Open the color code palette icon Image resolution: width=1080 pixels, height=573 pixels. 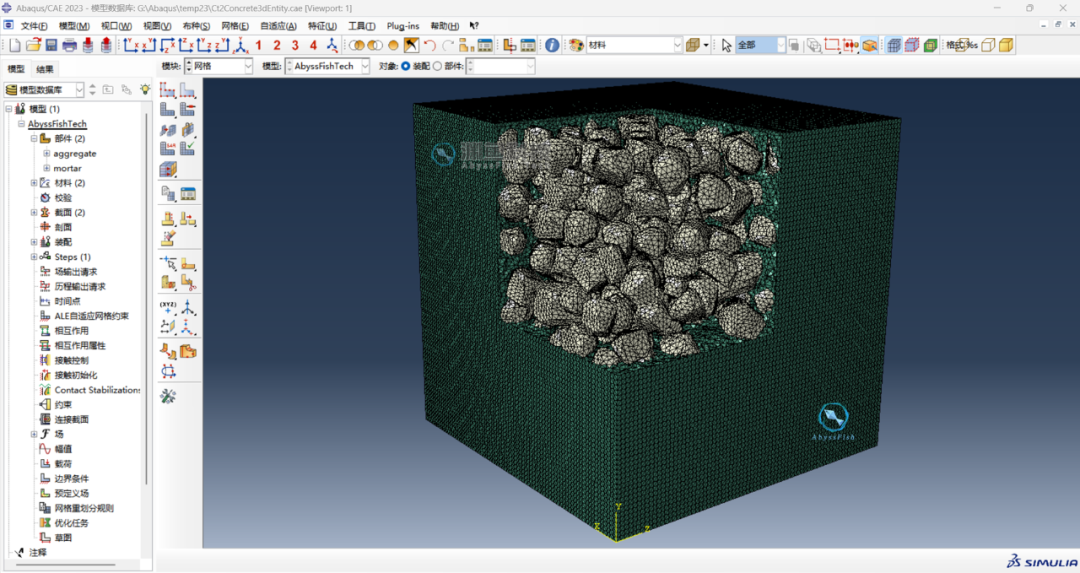pyautogui.click(x=577, y=45)
